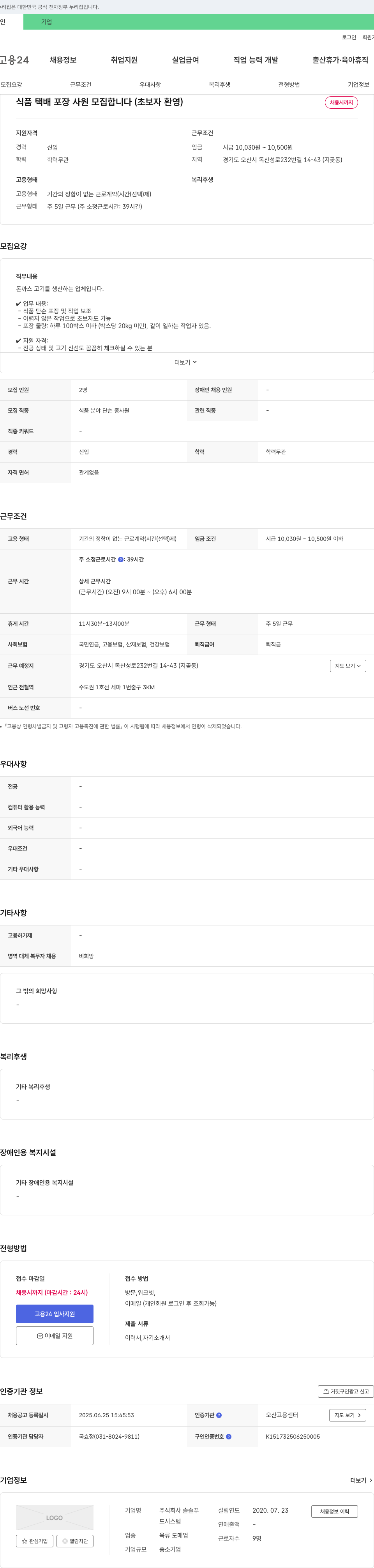Jump to 근무조건 section tab
The width and height of the screenshot is (374, 1568).
80,85
